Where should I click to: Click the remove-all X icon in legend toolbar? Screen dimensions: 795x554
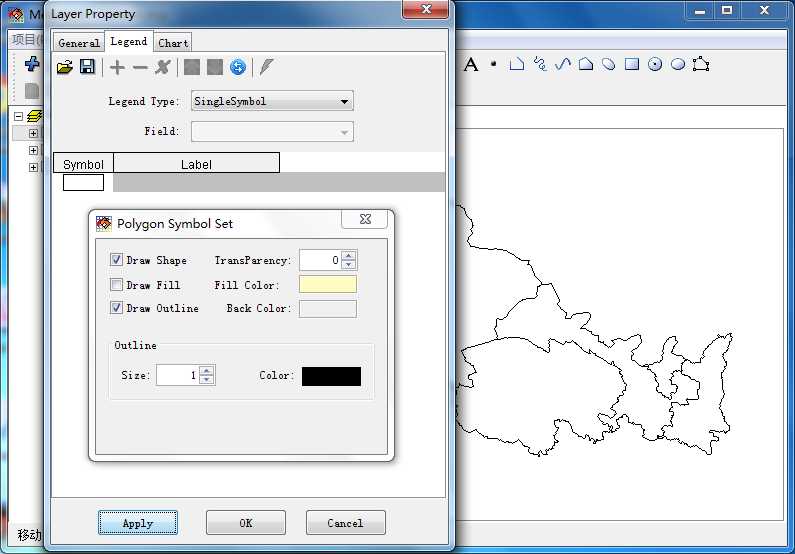click(163, 67)
